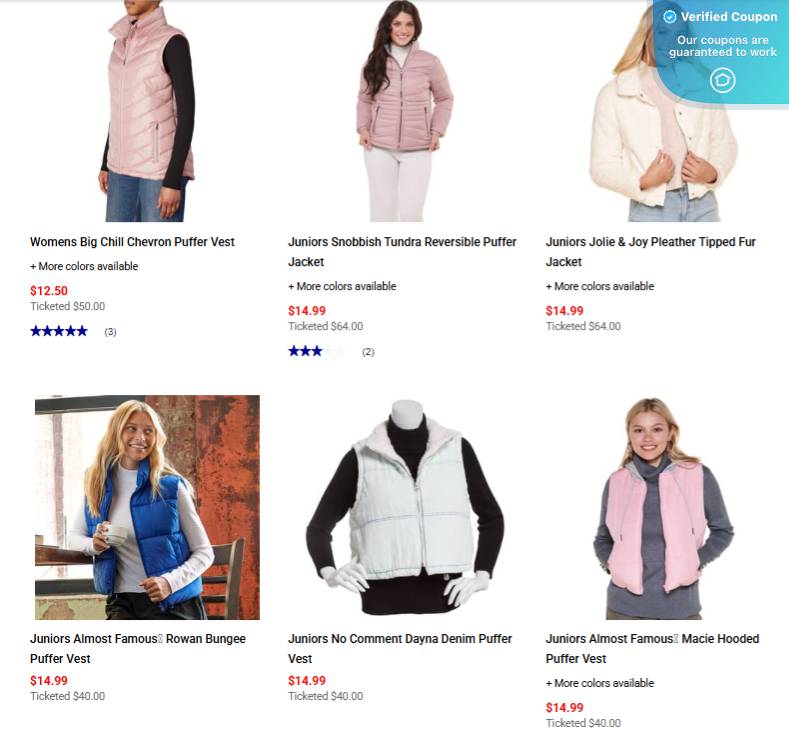This screenshot has height=746, width=789.
Task: Expand More colors available under Chevron Puffer Vest
Action: [84, 266]
